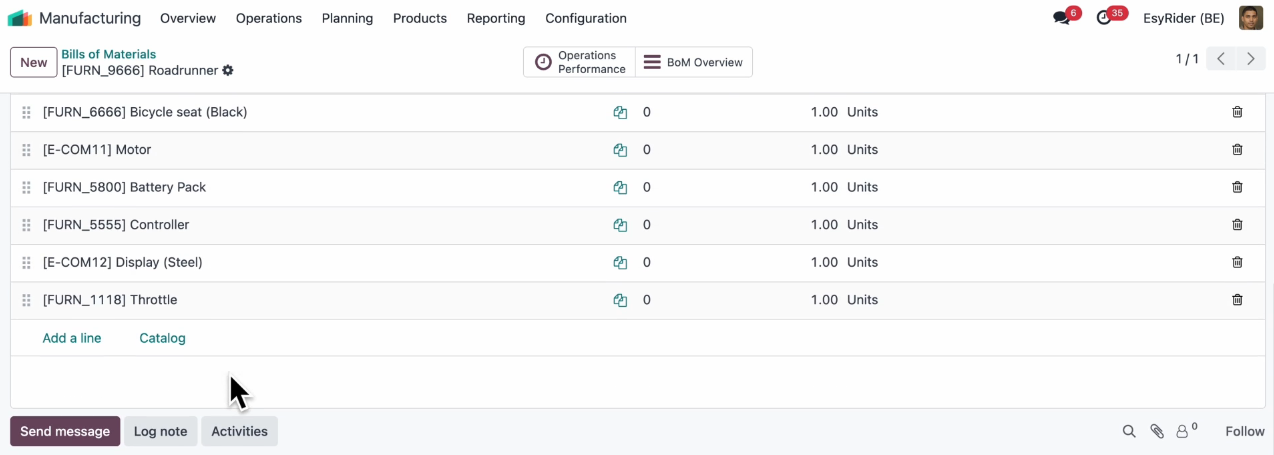1274x455 pixels.
Task: Delete the Bicycle seat (Black) line
Action: point(1237,112)
